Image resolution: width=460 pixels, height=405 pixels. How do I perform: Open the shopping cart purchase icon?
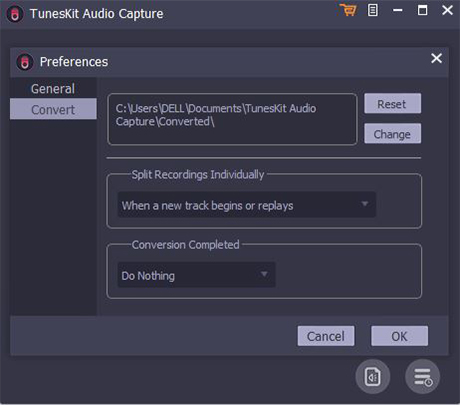(348, 10)
